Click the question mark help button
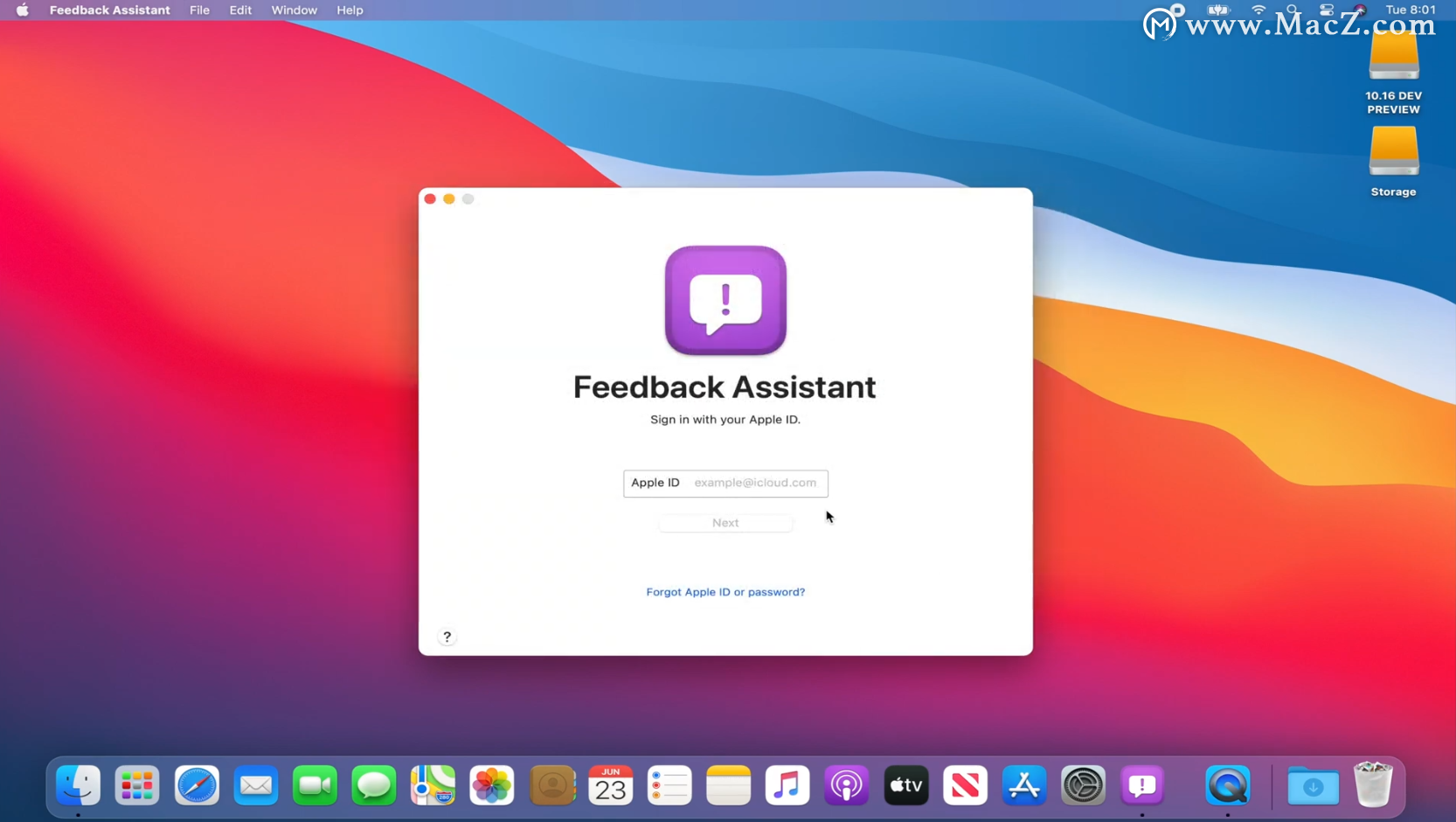The height and width of the screenshot is (822, 1456). click(x=447, y=637)
